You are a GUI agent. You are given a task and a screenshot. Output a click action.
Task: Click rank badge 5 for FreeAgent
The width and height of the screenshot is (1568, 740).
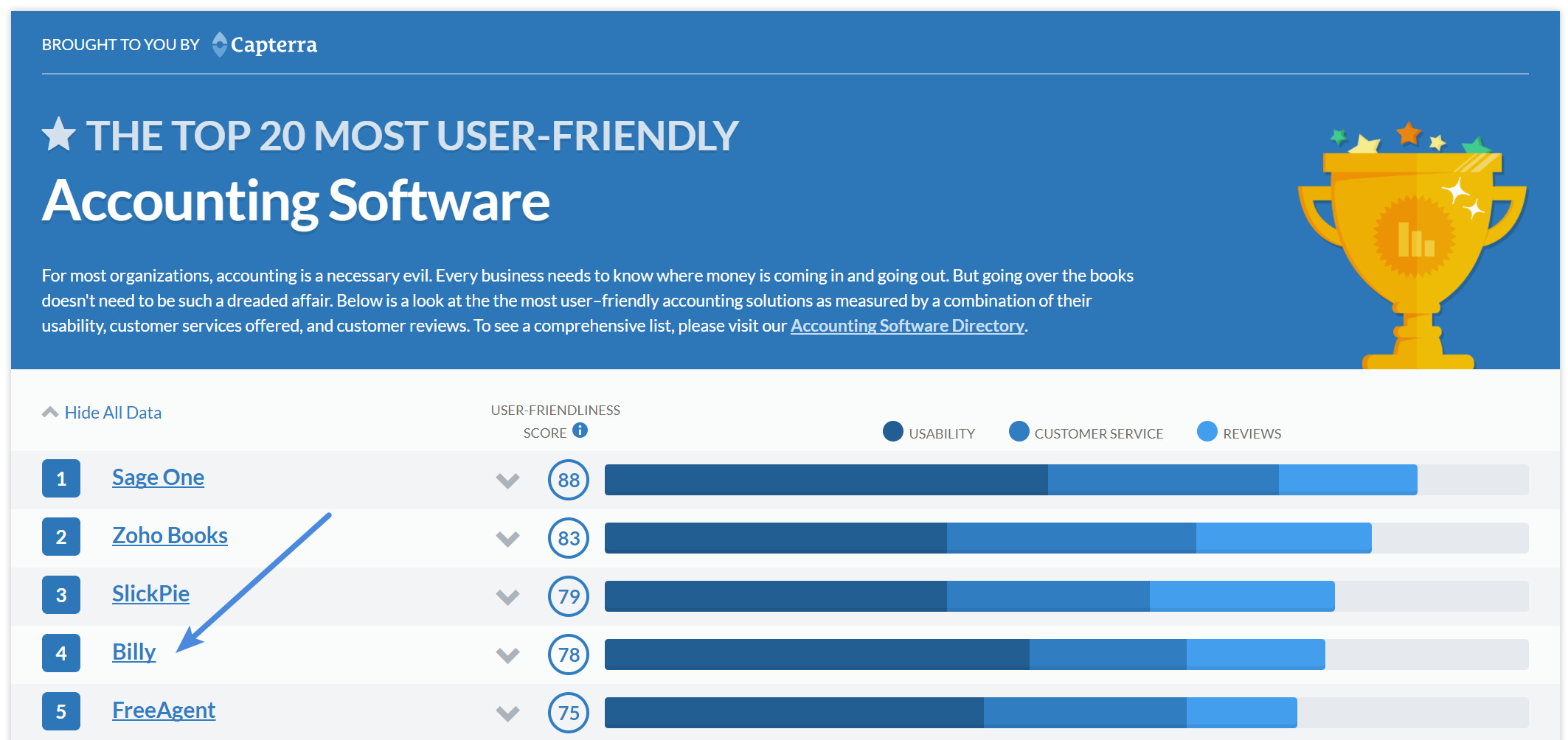[61, 711]
